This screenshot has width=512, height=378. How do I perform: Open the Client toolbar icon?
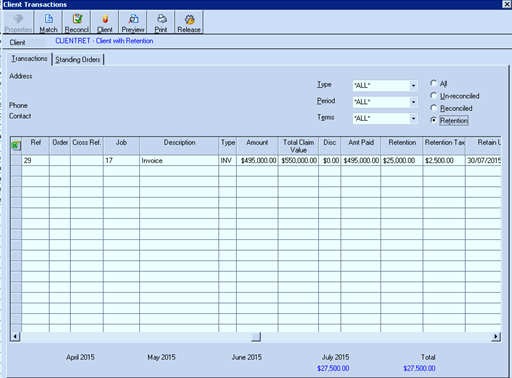coord(105,23)
